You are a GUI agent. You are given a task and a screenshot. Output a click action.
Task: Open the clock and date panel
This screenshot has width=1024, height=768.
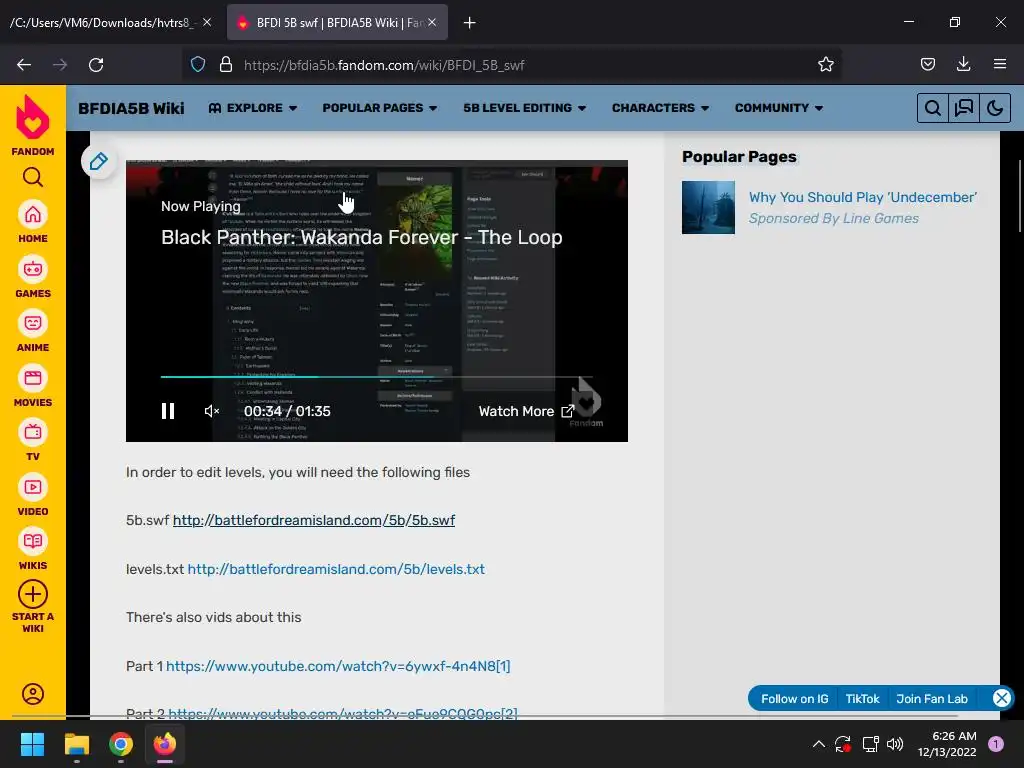[947, 744]
